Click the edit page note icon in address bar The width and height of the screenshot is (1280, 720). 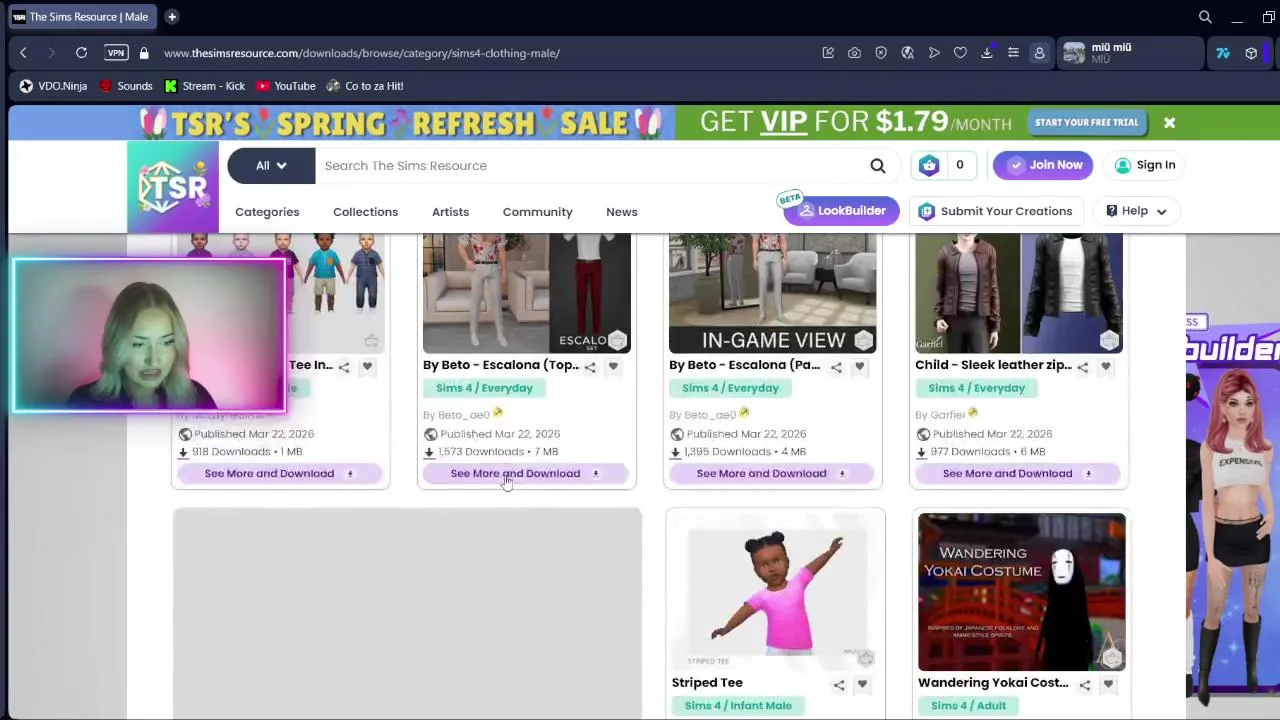coord(828,53)
